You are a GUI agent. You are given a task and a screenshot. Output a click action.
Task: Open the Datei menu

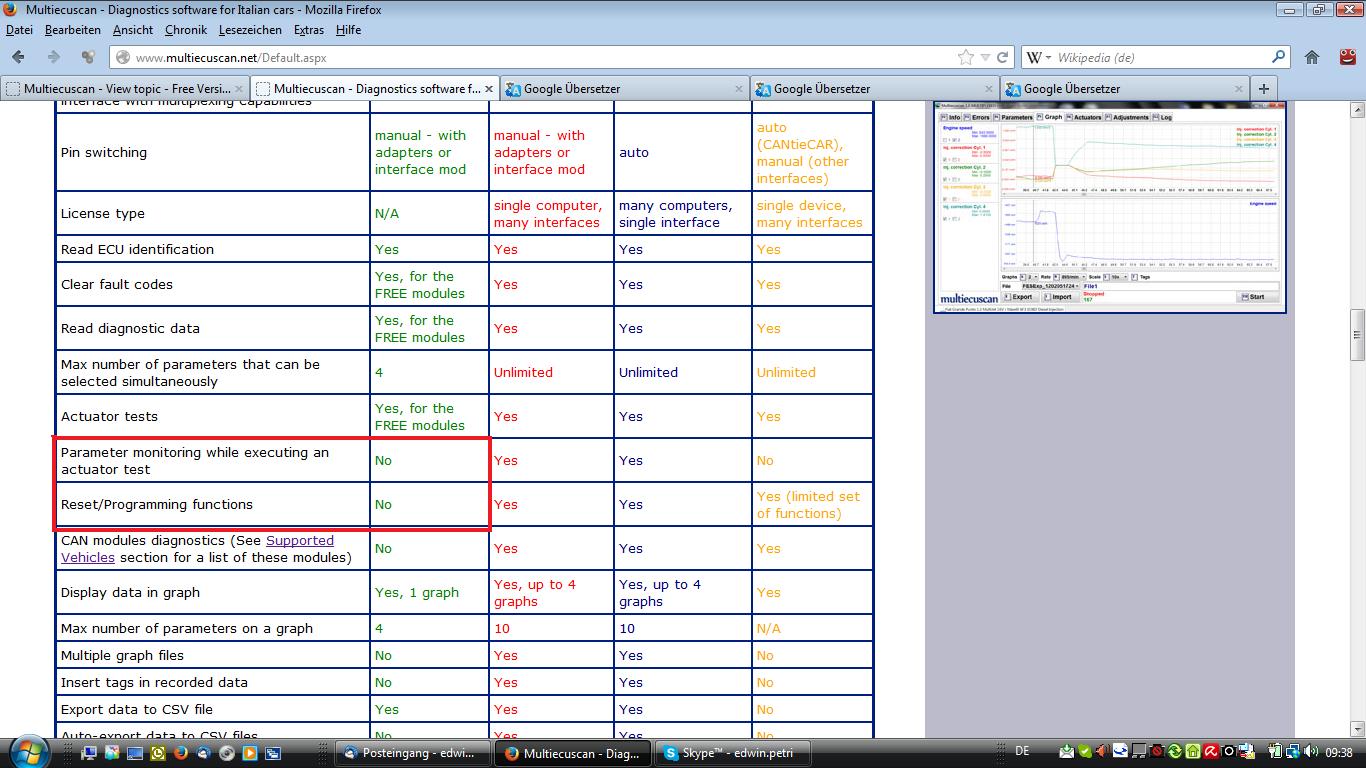click(x=19, y=30)
